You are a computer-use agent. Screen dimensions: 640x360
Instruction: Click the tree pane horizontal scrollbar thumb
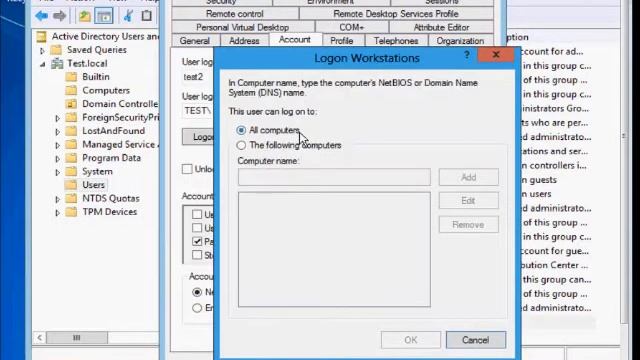(77, 338)
